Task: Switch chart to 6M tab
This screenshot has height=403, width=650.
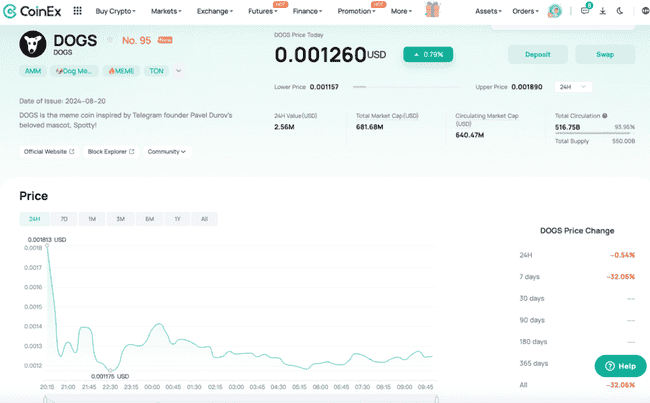Action: click(x=150, y=219)
